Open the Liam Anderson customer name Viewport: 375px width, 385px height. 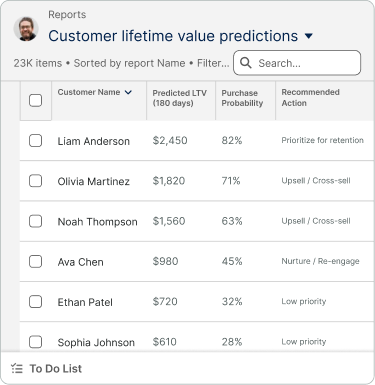(x=94, y=141)
